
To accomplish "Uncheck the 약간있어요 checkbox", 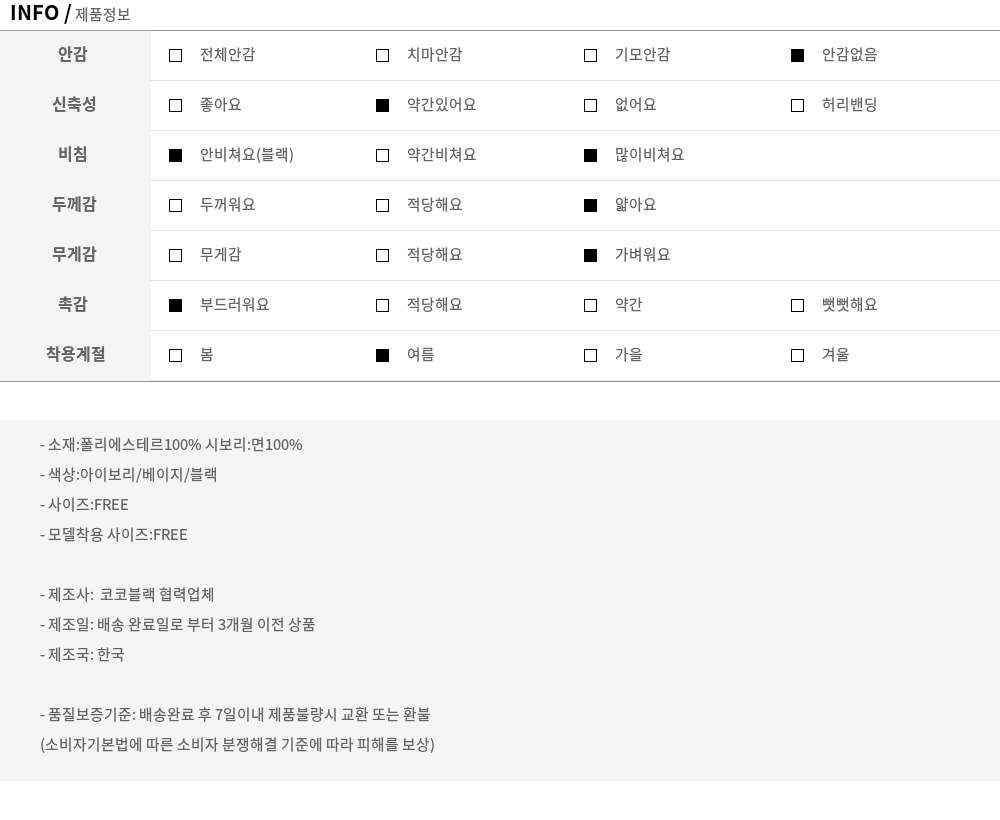I will [382, 105].
